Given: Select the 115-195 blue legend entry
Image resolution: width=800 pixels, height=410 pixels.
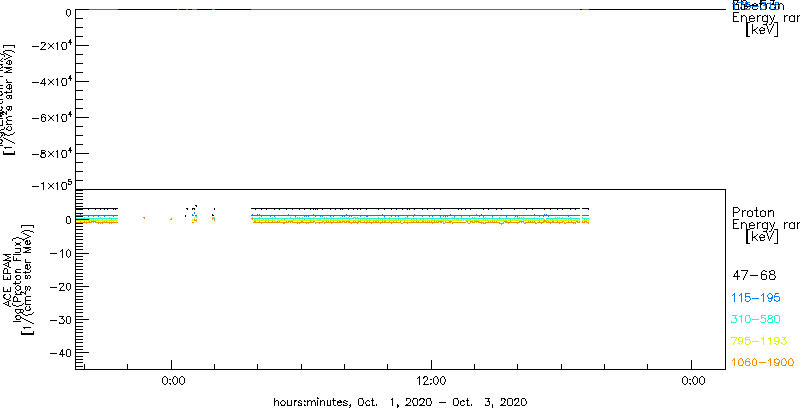Looking at the screenshot, I should click(756, 298).
